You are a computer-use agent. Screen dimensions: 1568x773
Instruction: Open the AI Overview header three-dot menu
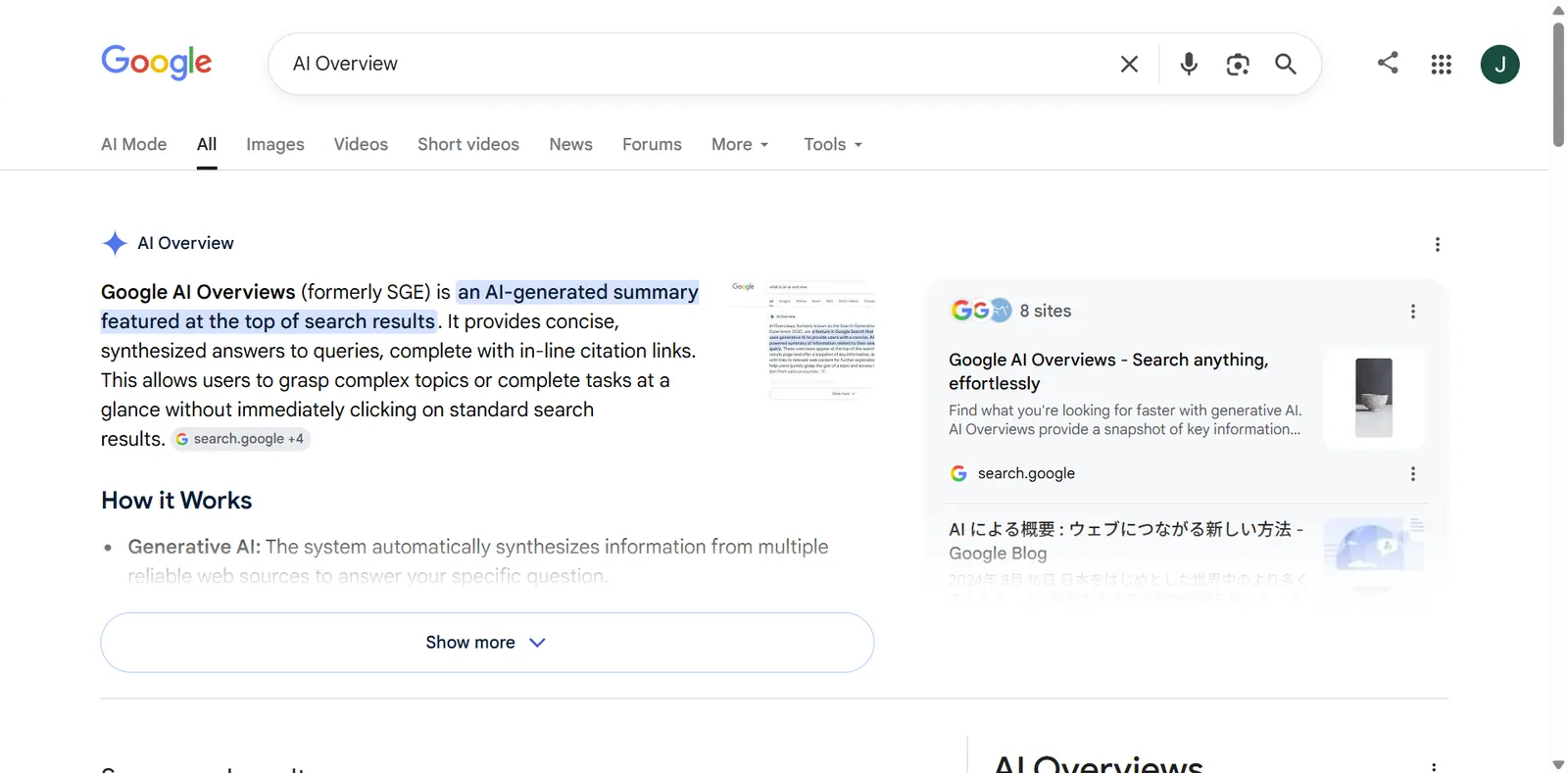click(x=1437, y=245)
